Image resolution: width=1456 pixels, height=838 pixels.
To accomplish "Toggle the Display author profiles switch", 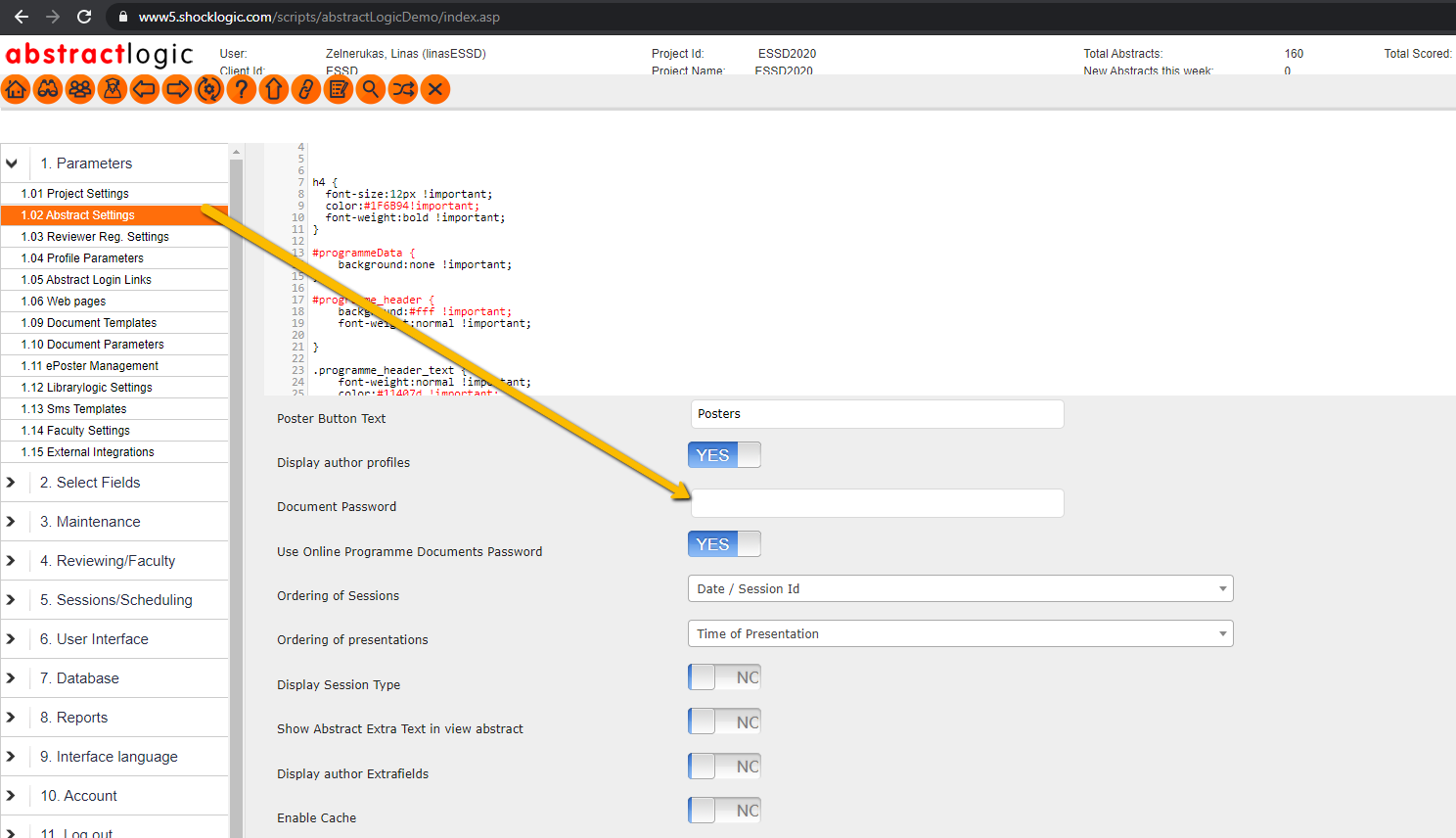I will [724, 455].
